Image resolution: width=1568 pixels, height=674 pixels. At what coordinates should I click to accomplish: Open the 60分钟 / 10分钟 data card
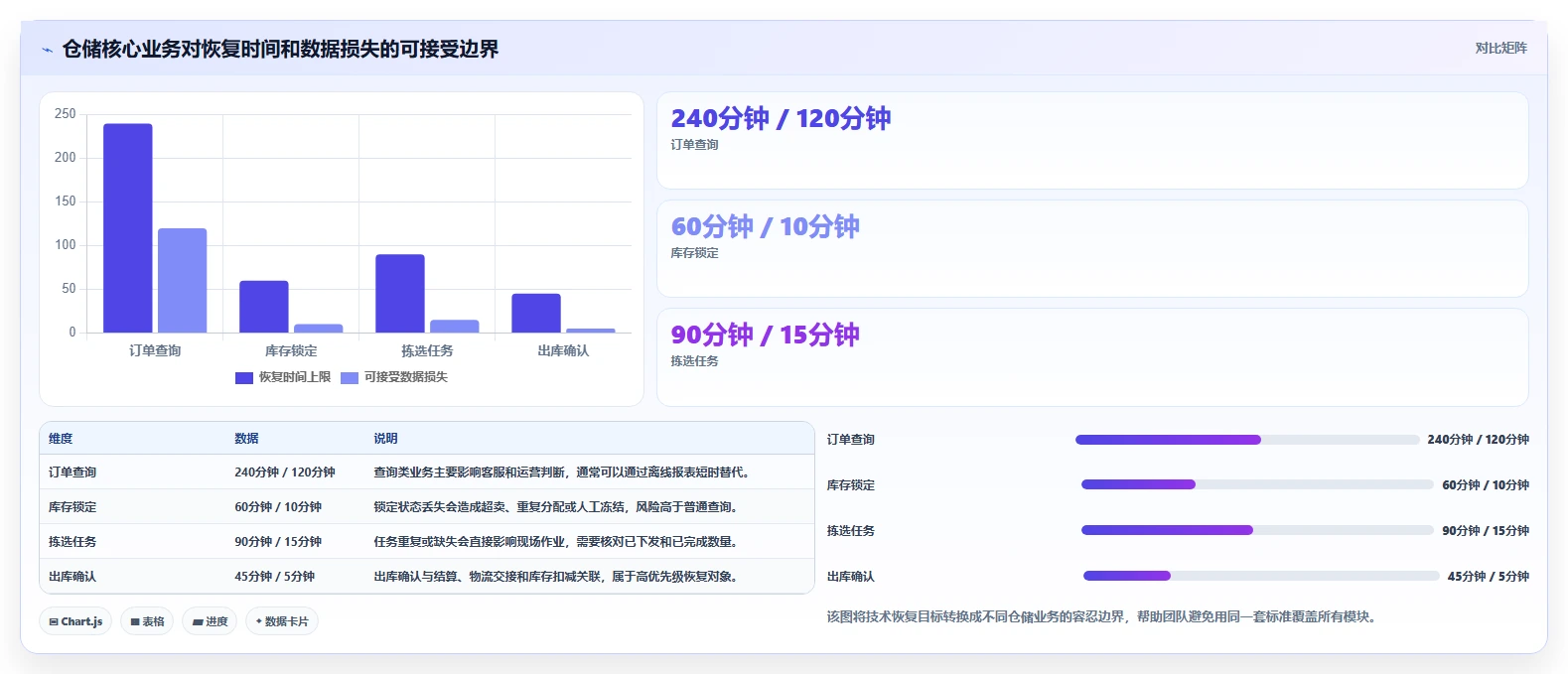(x=1092, y=249)
